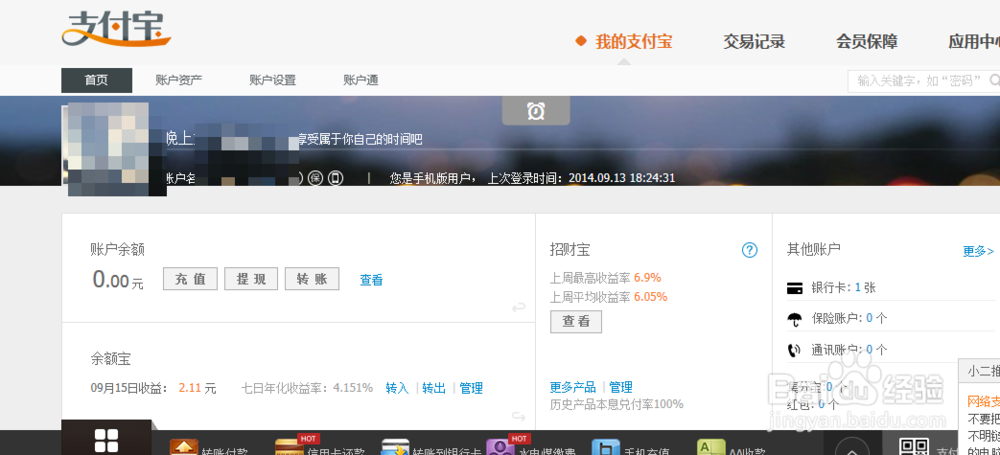
Task: Click the 查看 link beside 转账
Action: [371, 280]
